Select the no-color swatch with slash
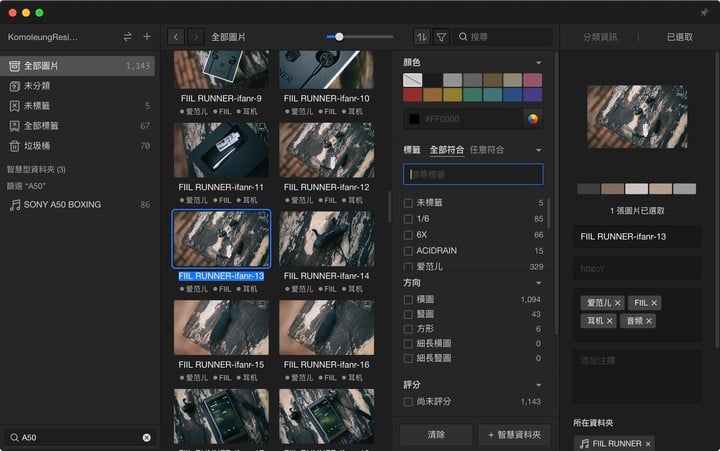 (x=412, y=80)
